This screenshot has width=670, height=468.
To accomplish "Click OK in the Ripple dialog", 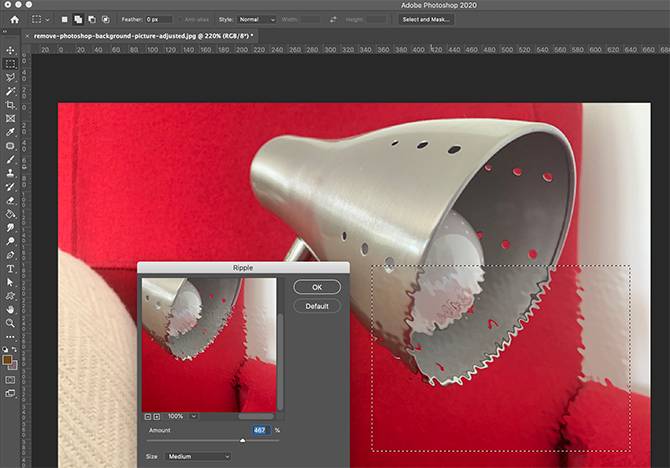I will [317, 286].
